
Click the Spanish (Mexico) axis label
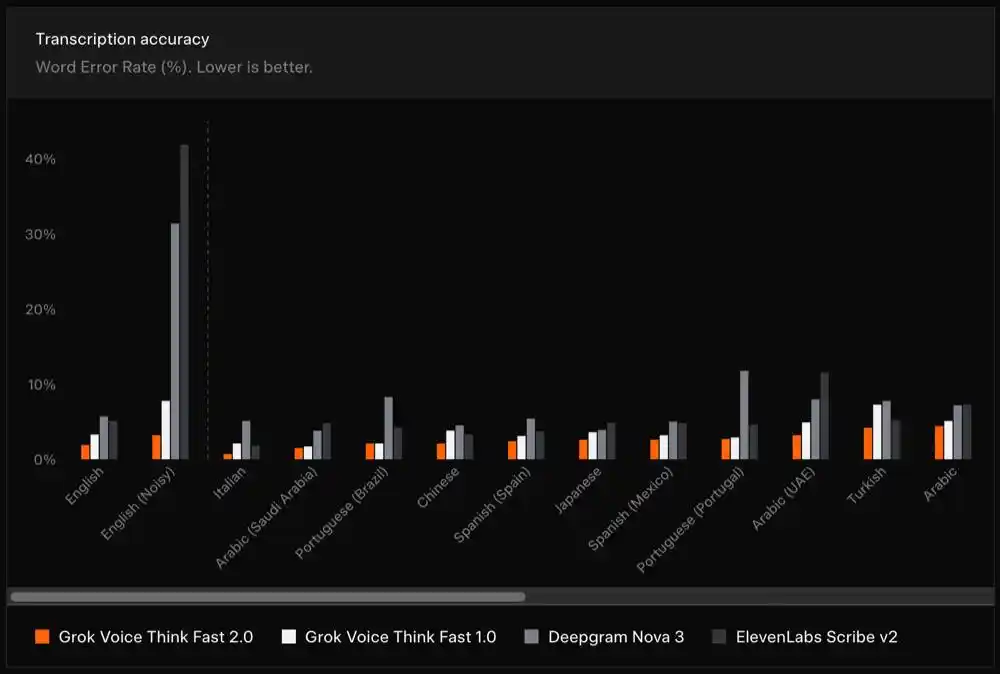tap(630, 508)
